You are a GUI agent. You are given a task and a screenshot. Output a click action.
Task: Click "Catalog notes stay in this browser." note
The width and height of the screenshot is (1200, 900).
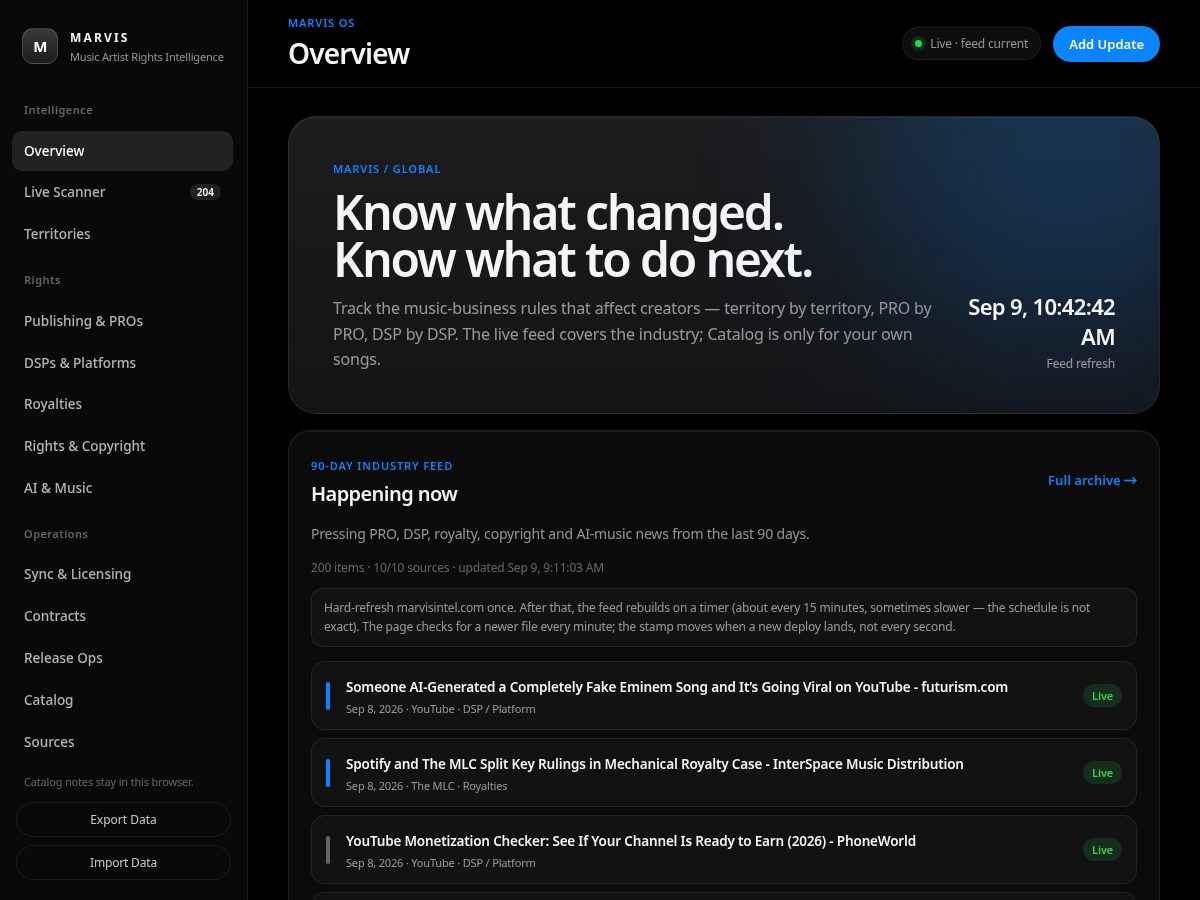coord(109,782)
